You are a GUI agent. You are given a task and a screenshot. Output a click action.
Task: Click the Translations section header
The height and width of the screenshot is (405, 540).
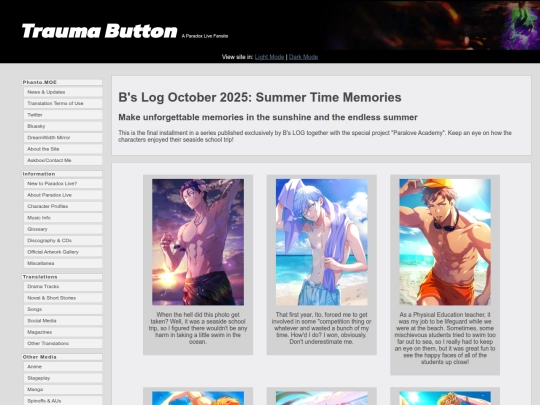point(62,277)
